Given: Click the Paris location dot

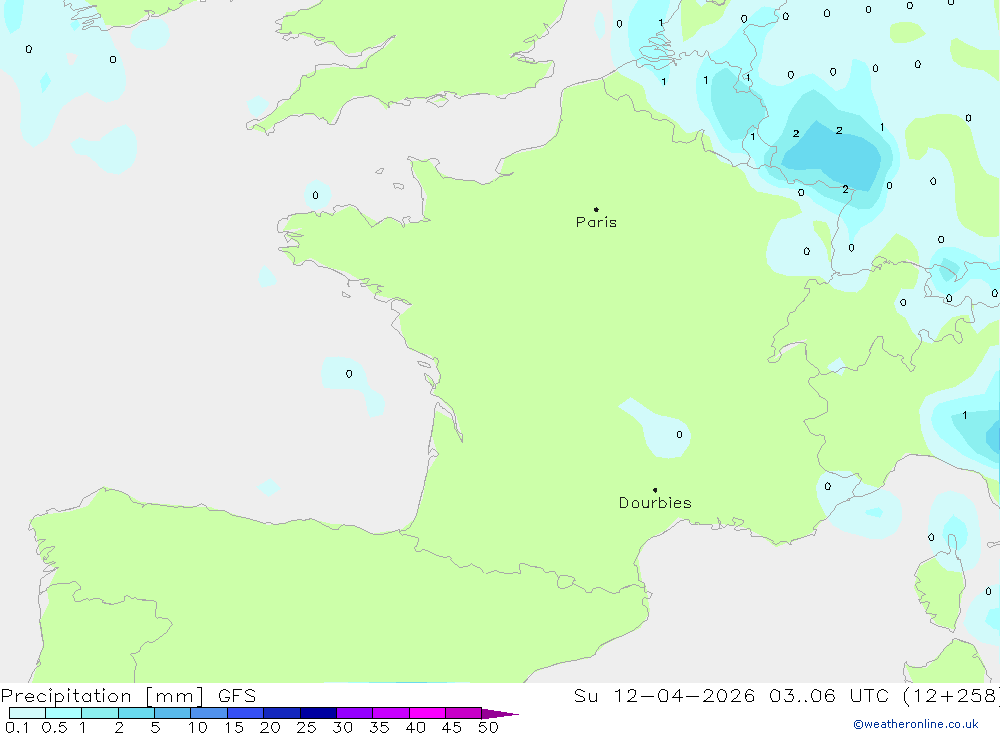Looking at the screenshot, I should click(x=596, y=209).
